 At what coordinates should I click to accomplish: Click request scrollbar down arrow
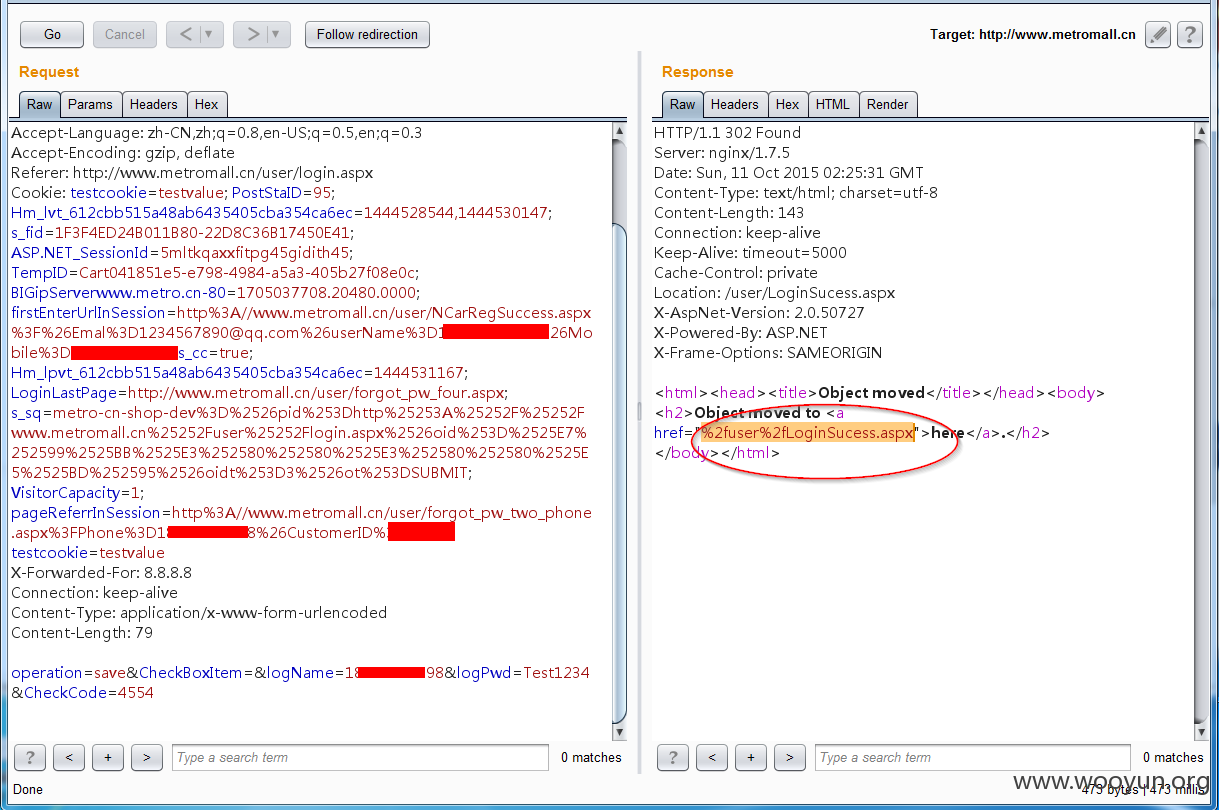pyautogui.click(x=619, y=732)
